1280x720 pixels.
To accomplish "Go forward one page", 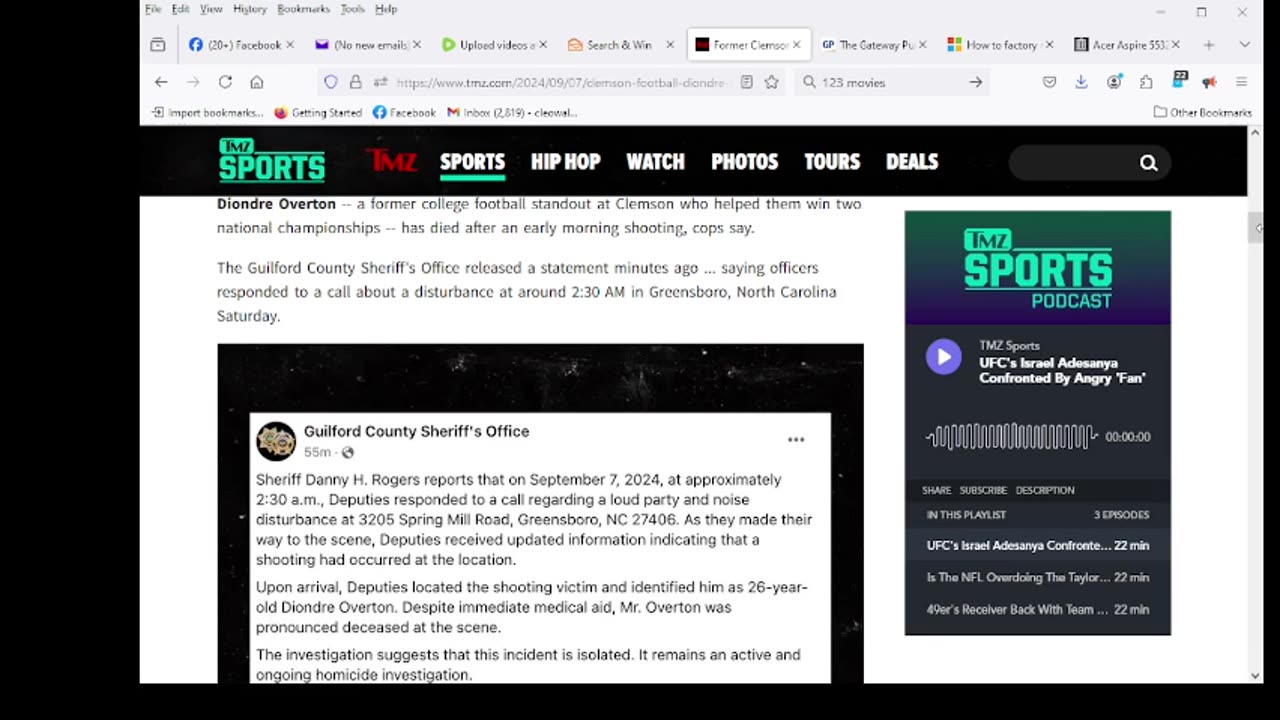I will (193, 82).
